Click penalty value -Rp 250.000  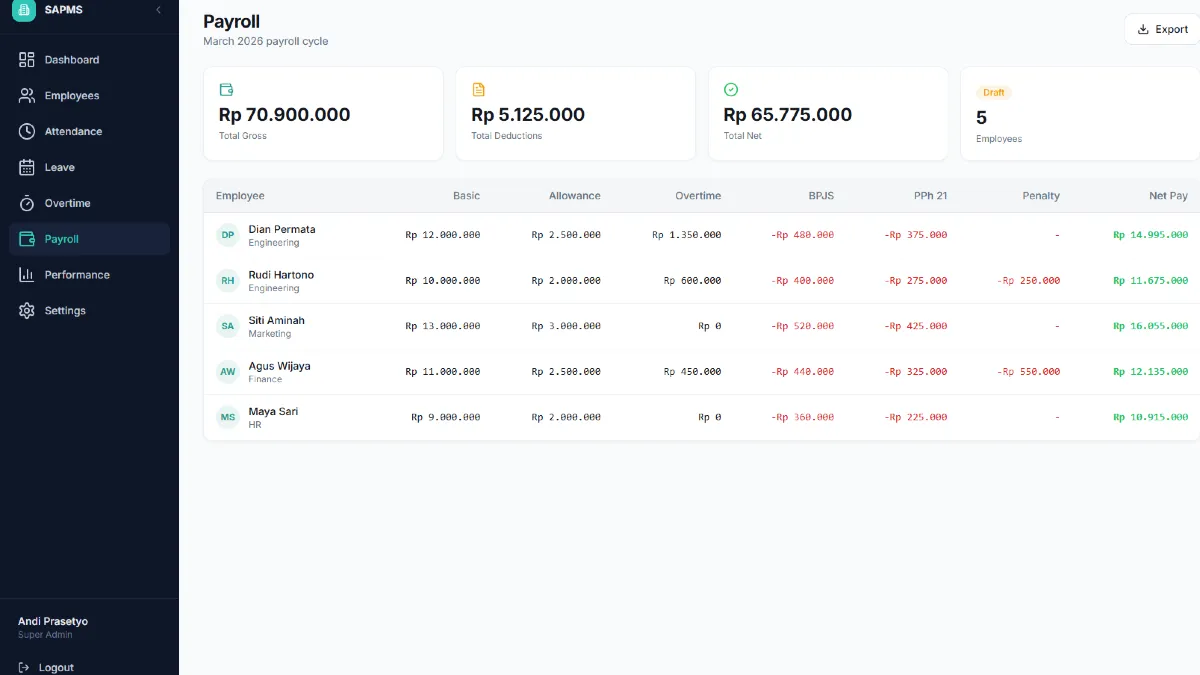tap(1029, 281)
